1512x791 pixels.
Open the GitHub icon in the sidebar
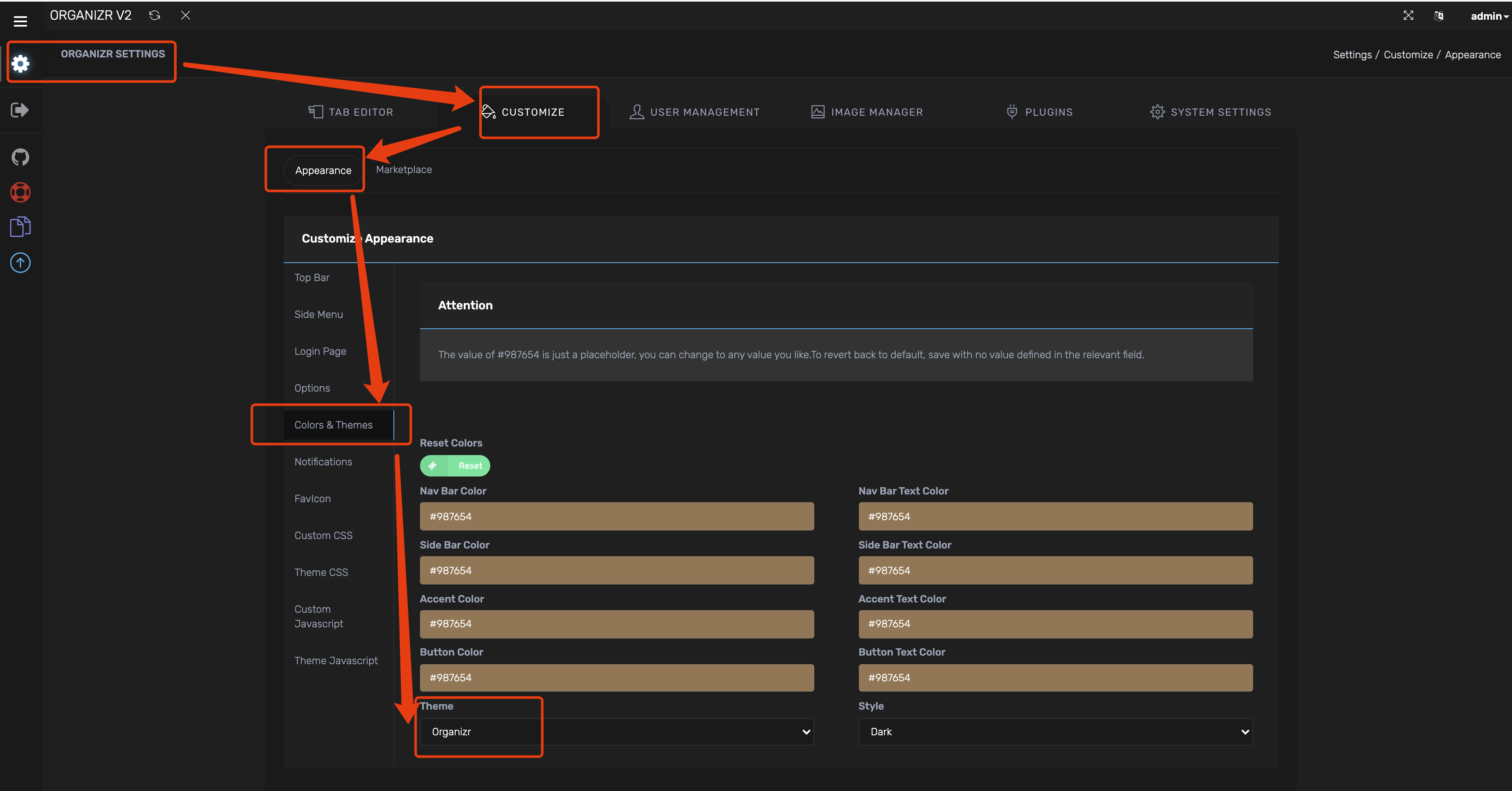[x=21, y=157]
